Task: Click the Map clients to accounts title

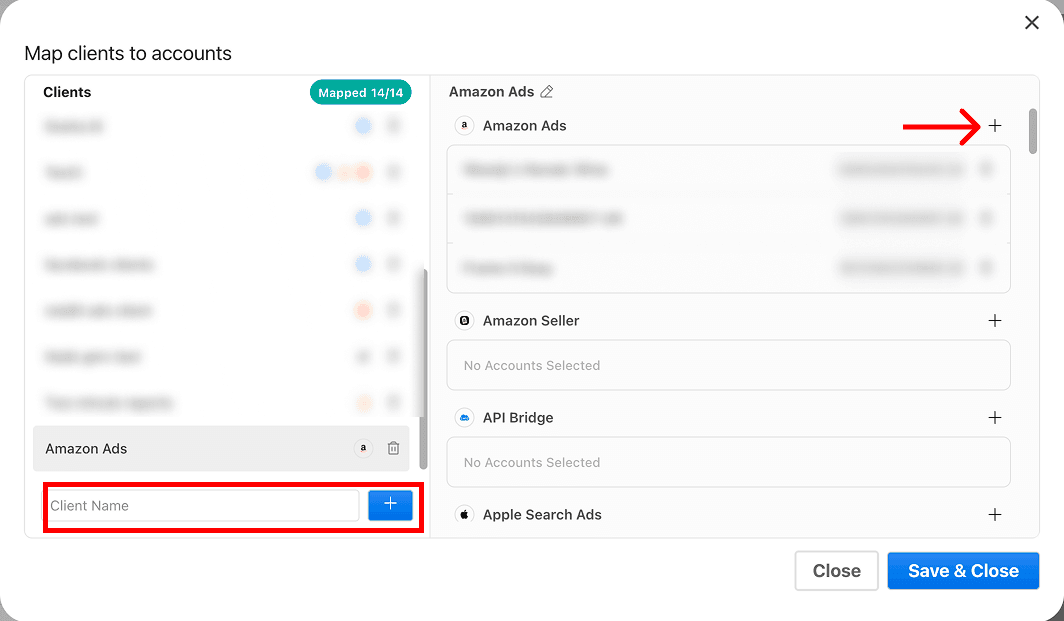Action: click(x=128, y=53)
